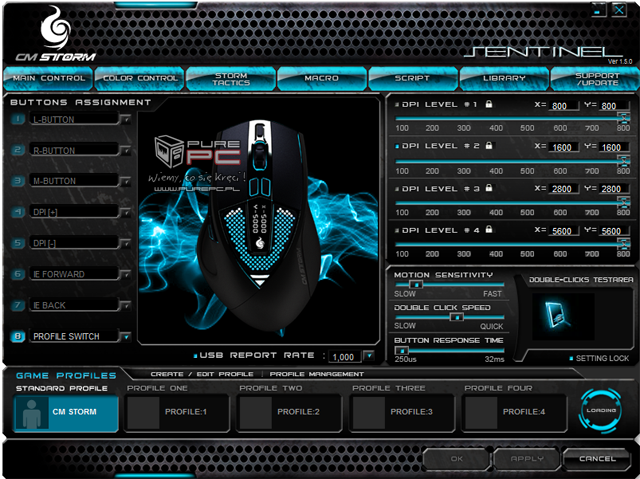640x479 pixels.
Task: Click the CM Storm avatar in Standard Profile
Action: click(32, 414)
